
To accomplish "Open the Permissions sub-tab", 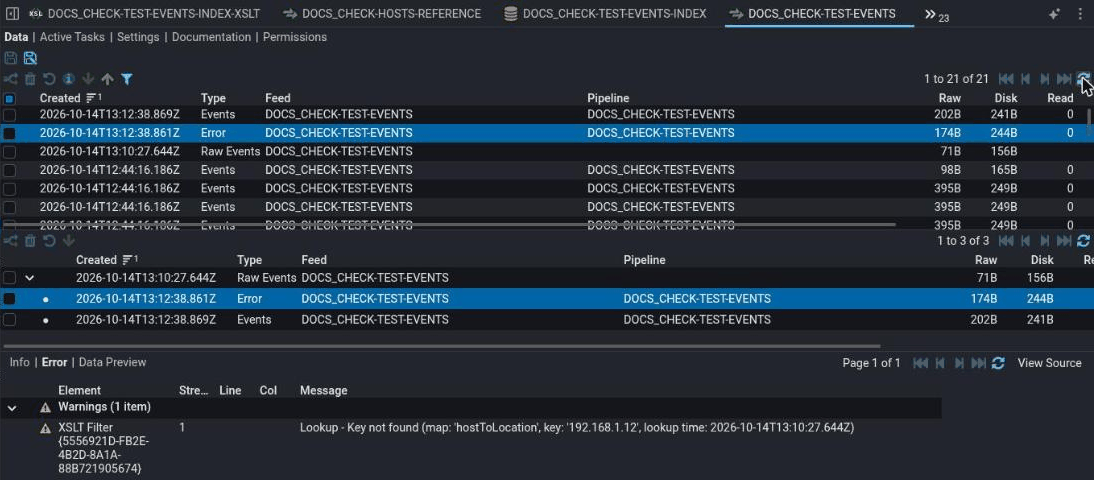I will [294, 37].
